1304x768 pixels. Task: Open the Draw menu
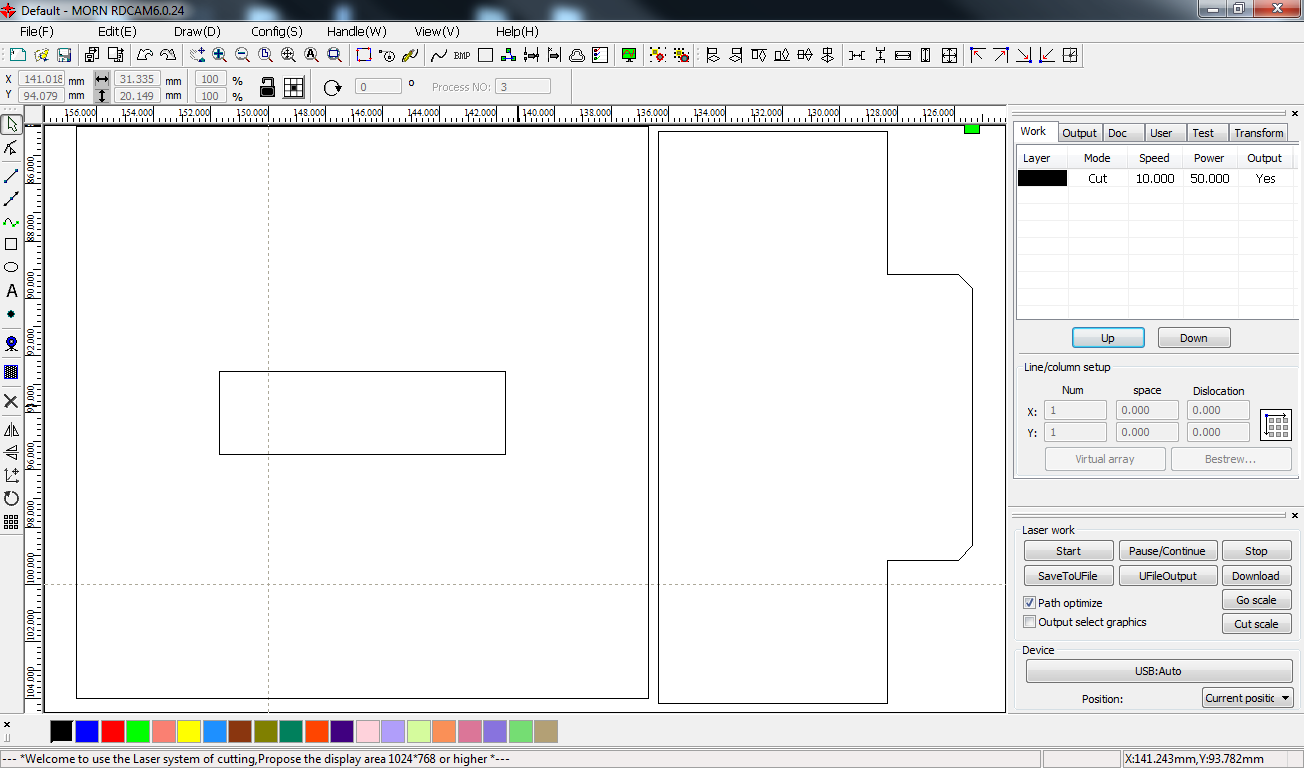coord(197,31)
